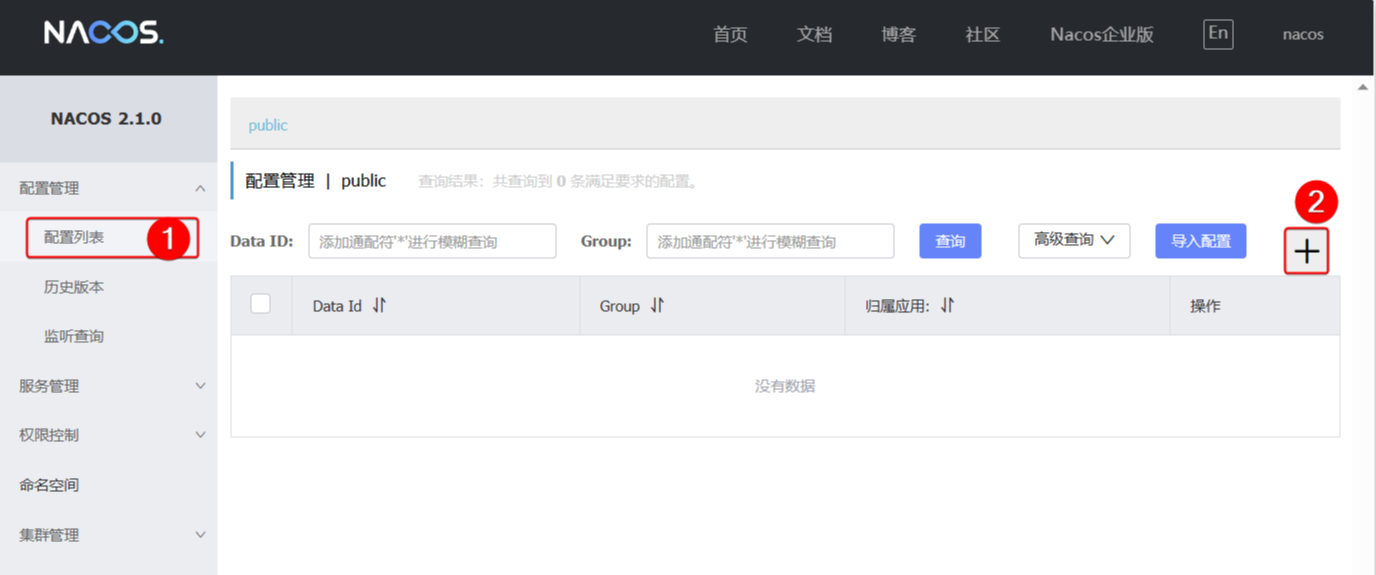Open 监听查询 in the sidebar
The width and height of the screenshot is (1376, 575).
(x=74, y=337)
